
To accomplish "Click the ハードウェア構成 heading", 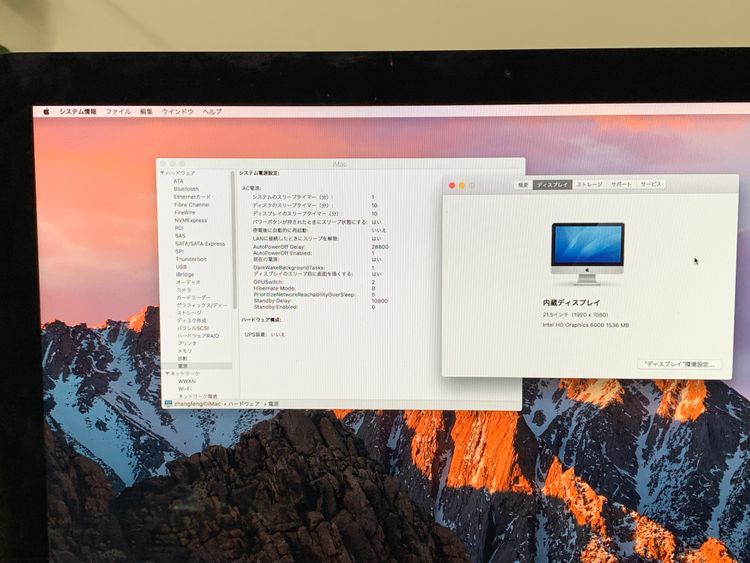I will pos(261,320).
